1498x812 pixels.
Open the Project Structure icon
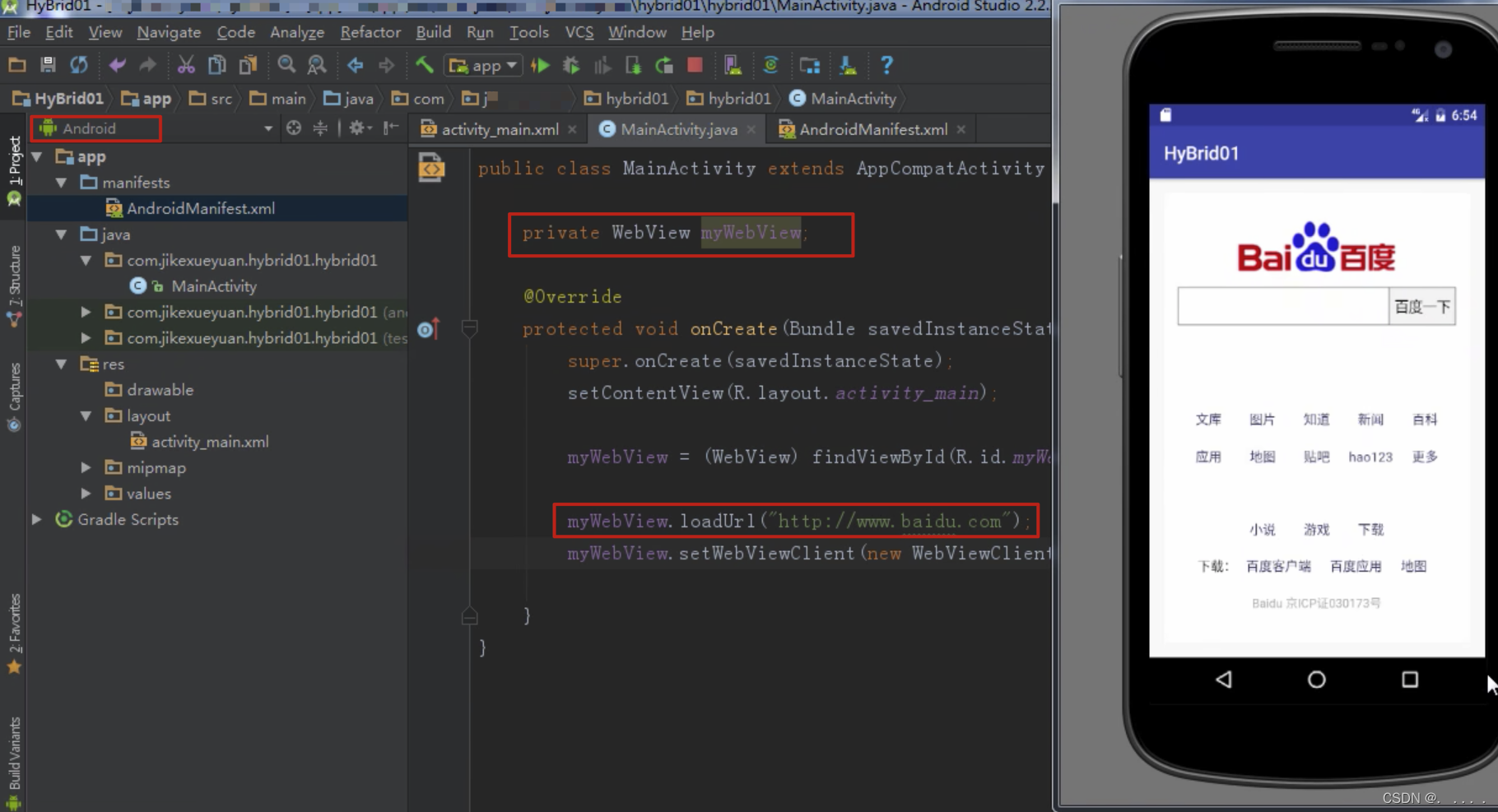click(810, 65)
